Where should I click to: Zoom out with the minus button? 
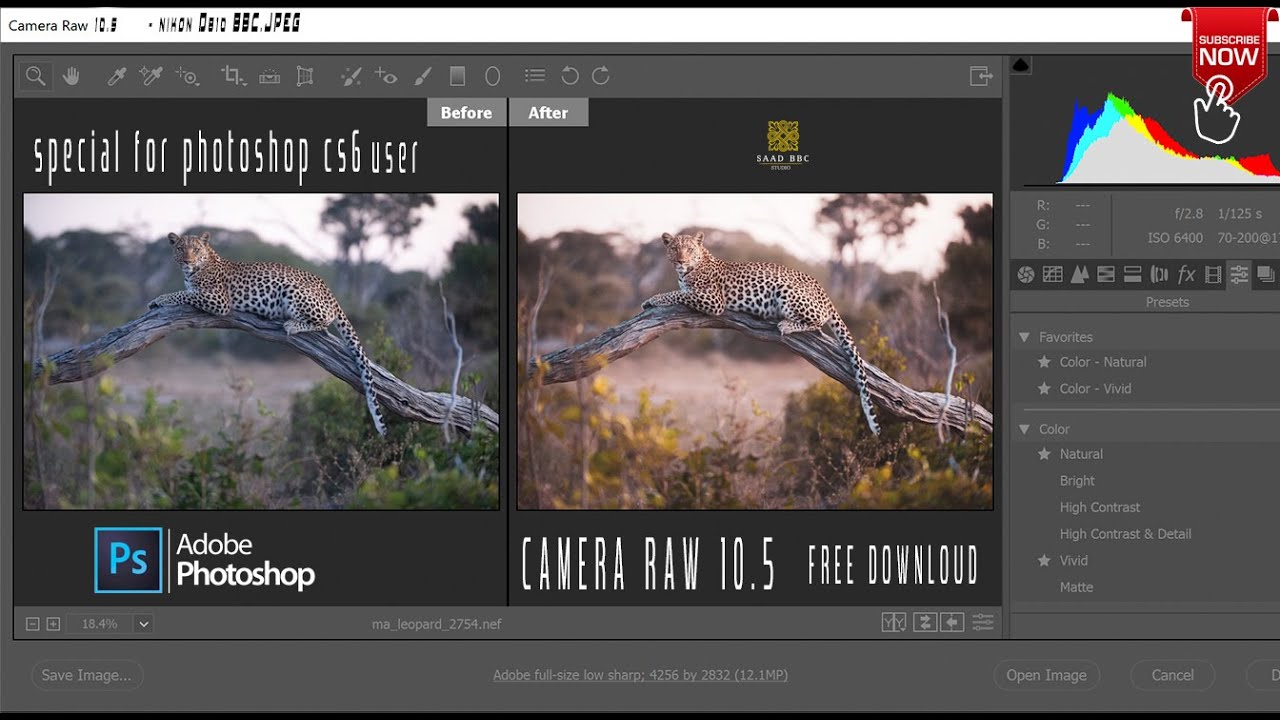coord(32,624)
